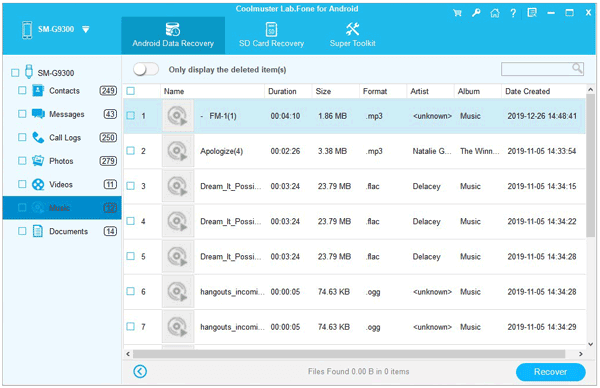Click music thumbnail in row 6
The height and width of the screenshot is (388, 600).
pos(178,292)
